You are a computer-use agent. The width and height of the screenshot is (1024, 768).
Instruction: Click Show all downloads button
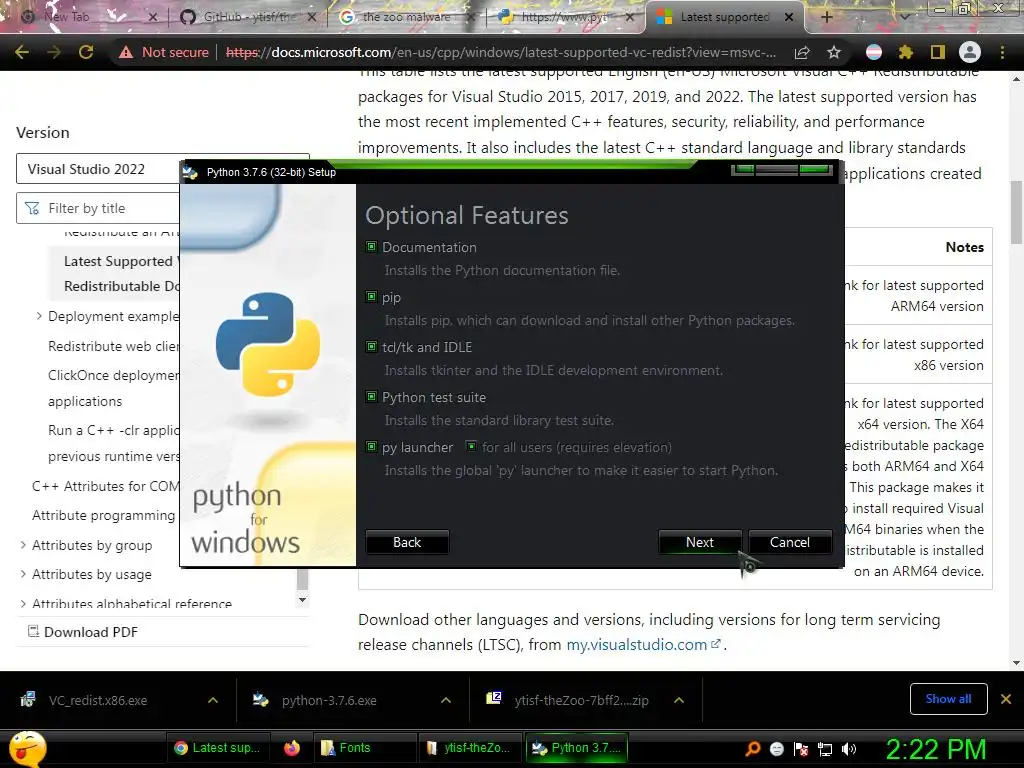click(948, 699)
